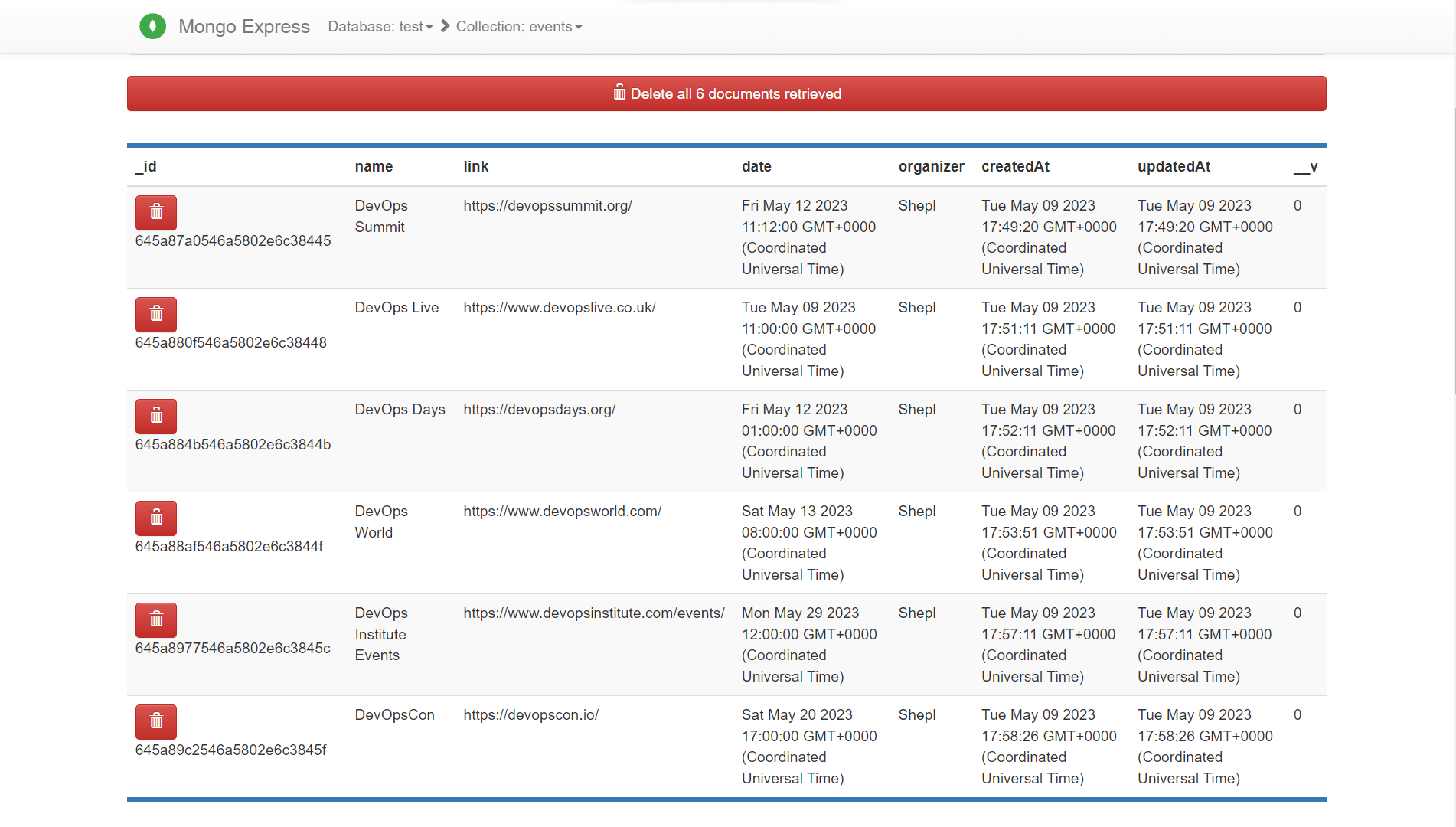Open document id 645a884b546a5802e6c3844b
1456x827 pixels.
tap(233, 444)
